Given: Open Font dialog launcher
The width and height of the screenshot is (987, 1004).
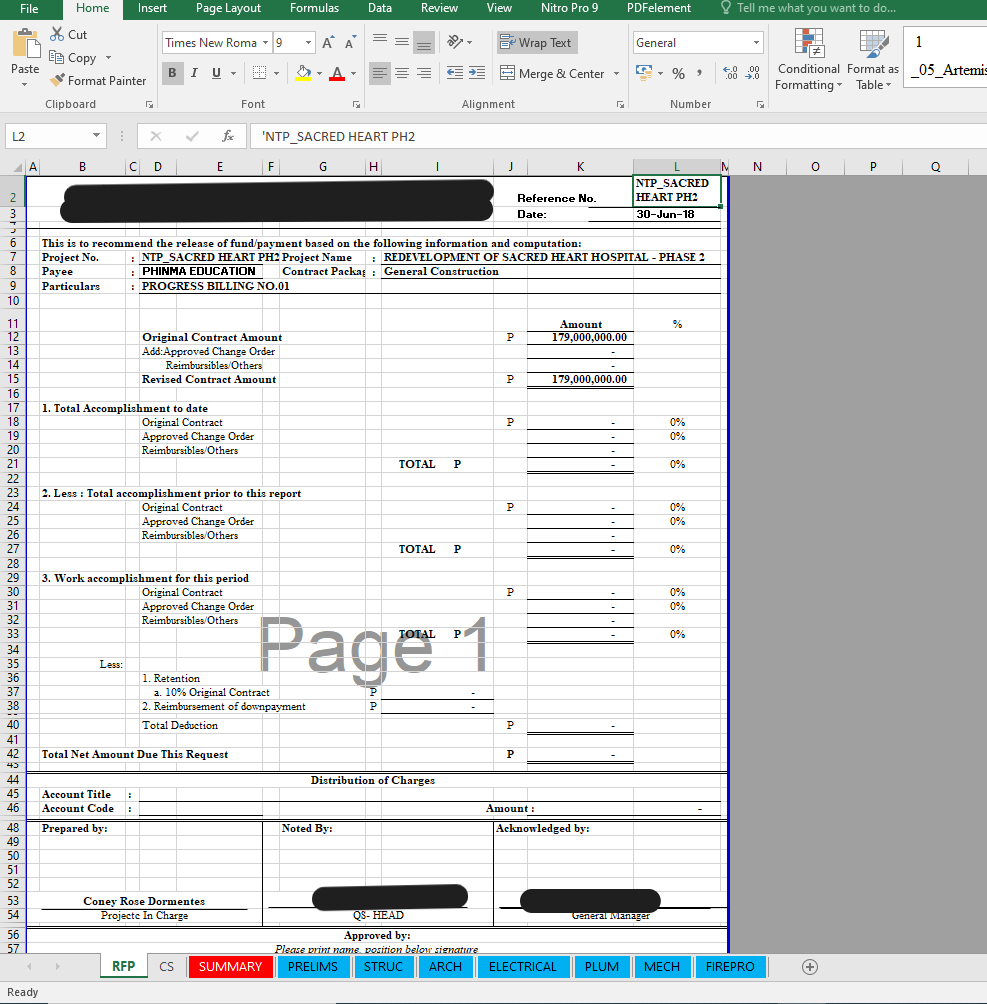Looking at the screenshot, I should coord(356,104).
